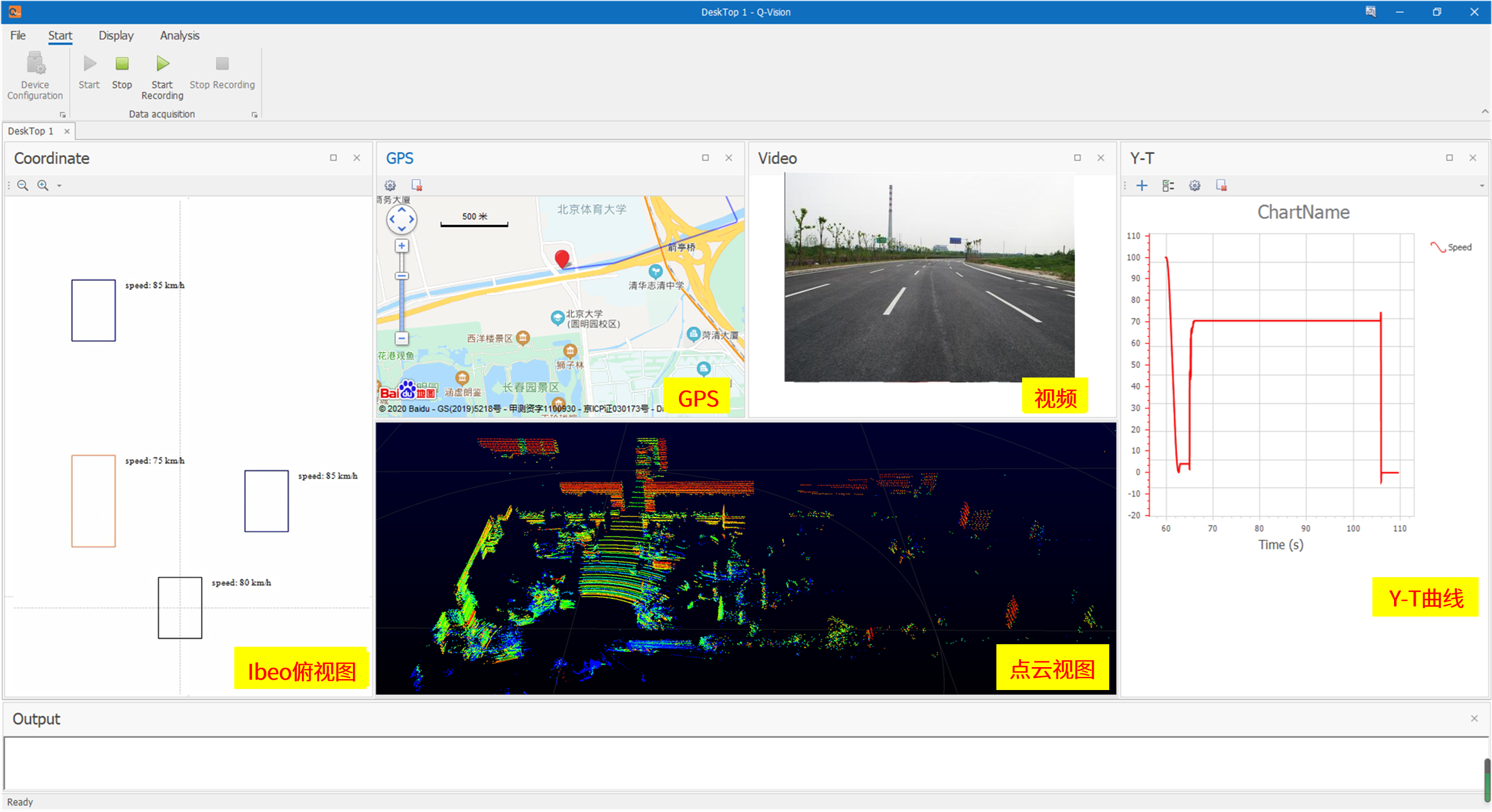Screen dimensions: 1492x812
Task: Zoom out in Coordinate panel
Action: (x=22, y=185)
